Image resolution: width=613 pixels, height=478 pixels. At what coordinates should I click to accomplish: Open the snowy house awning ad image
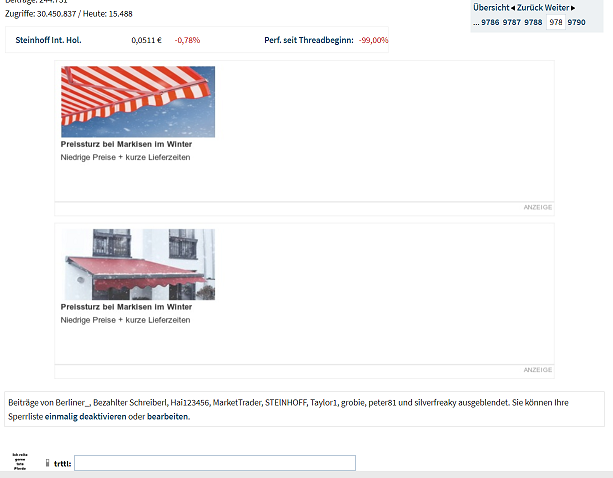(138, 265)
